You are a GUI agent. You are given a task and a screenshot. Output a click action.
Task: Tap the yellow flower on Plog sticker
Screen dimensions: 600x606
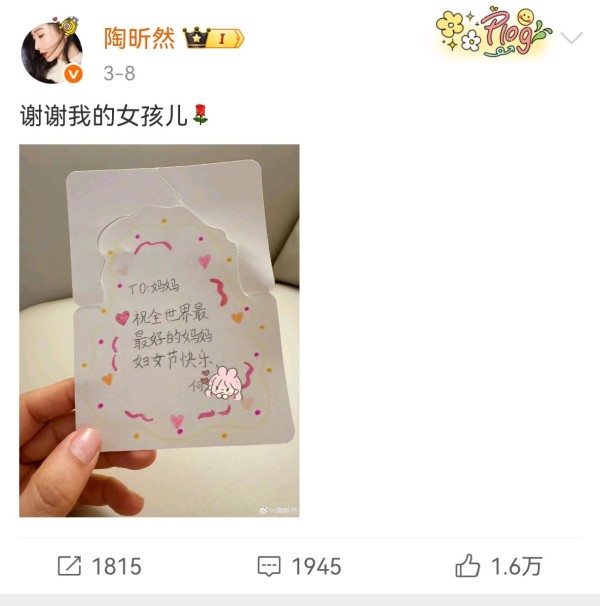click(x=450, y=24)
